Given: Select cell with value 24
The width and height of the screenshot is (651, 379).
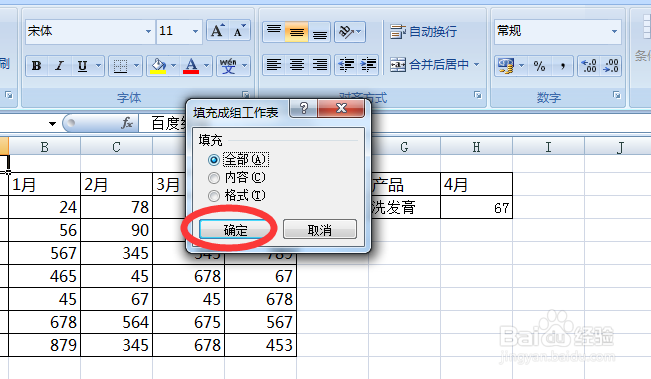Looking at the screenshot, I should pyautogui.click(x=44, y=207).
